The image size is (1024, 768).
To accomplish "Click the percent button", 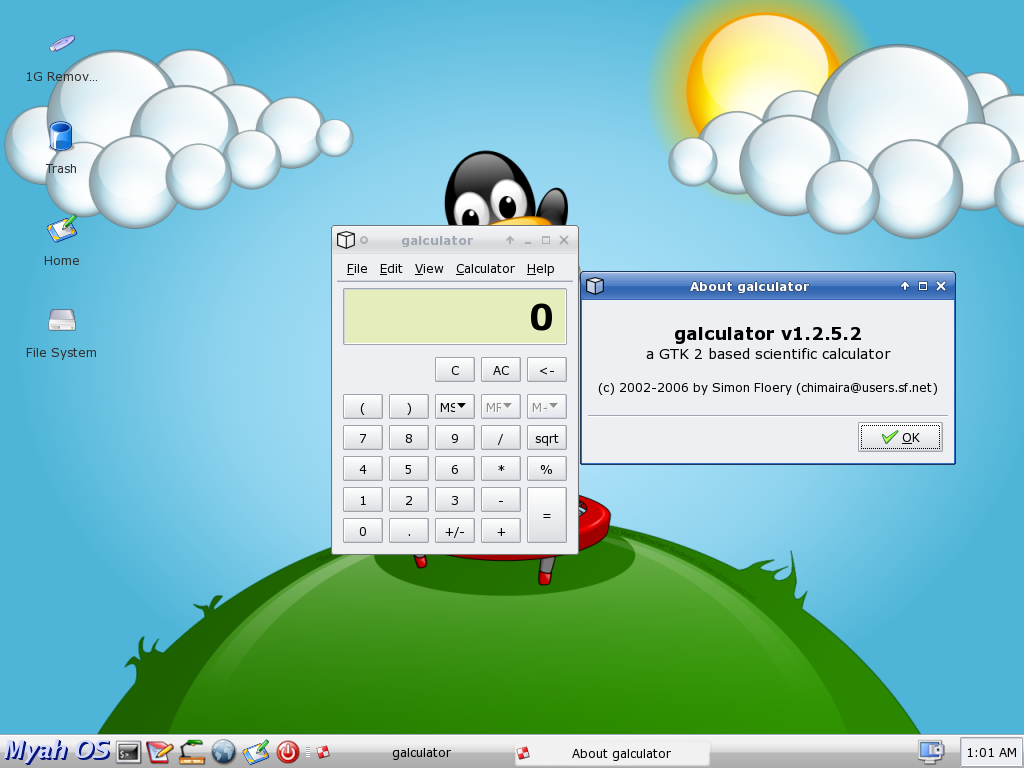I will (547, 469).
